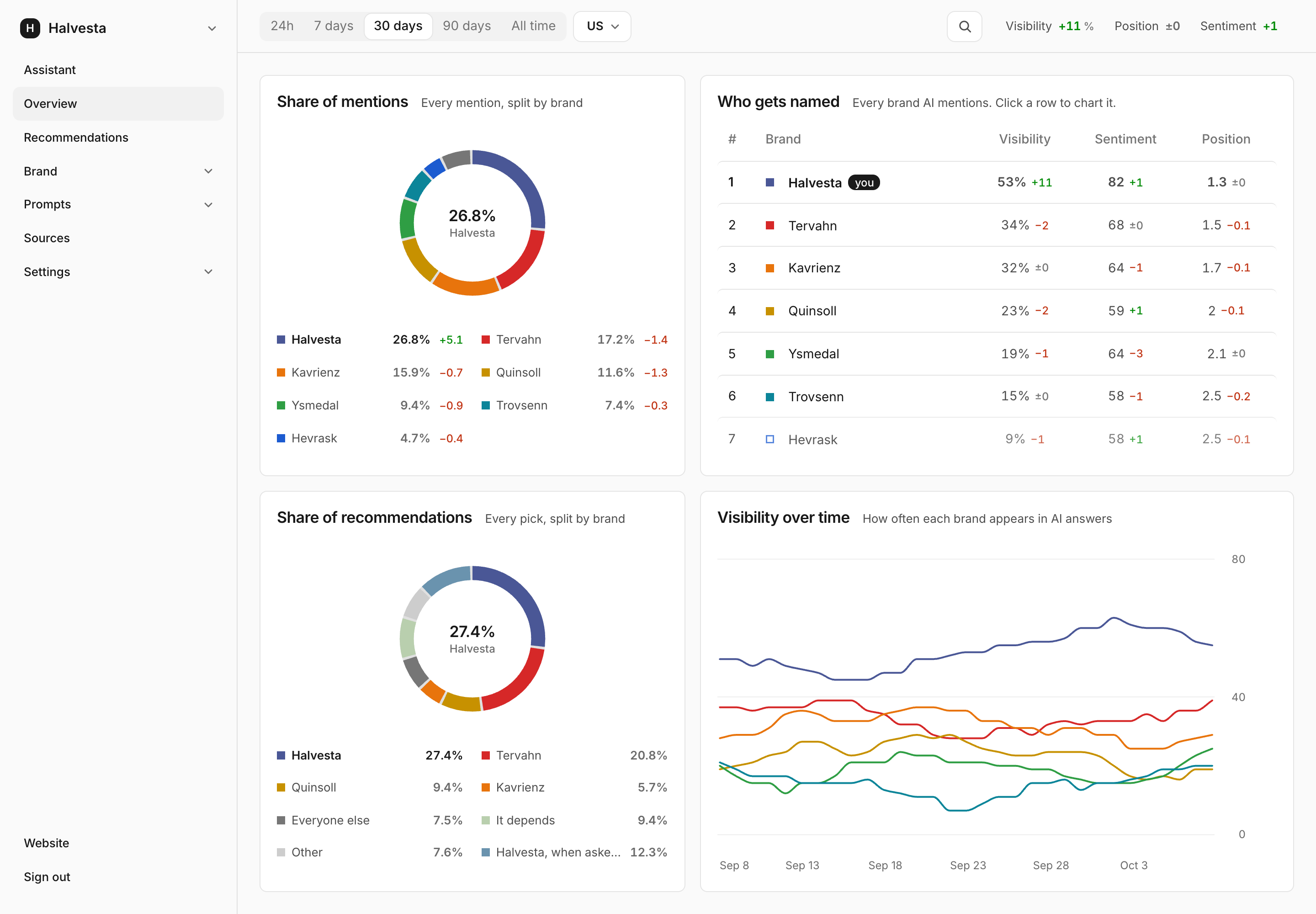Open the Sources page
This screenshot has width=1316, height=914.
(118, 238)
